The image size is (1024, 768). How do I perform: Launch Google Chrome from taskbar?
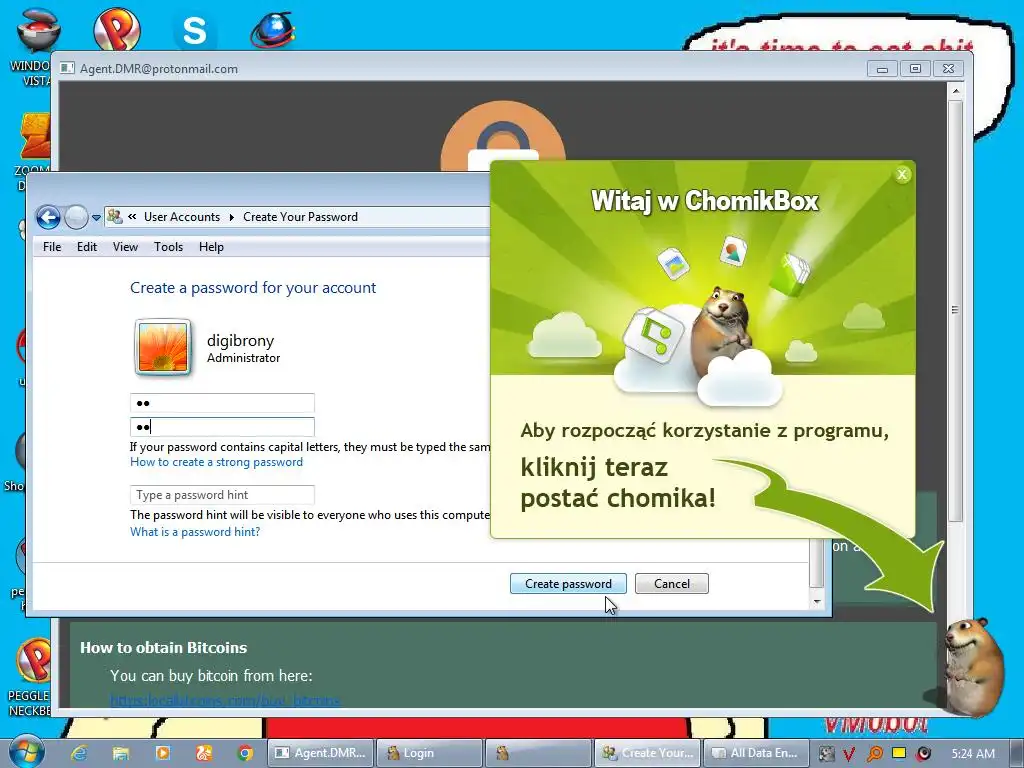pyautogui.click(x=246, y=753)
